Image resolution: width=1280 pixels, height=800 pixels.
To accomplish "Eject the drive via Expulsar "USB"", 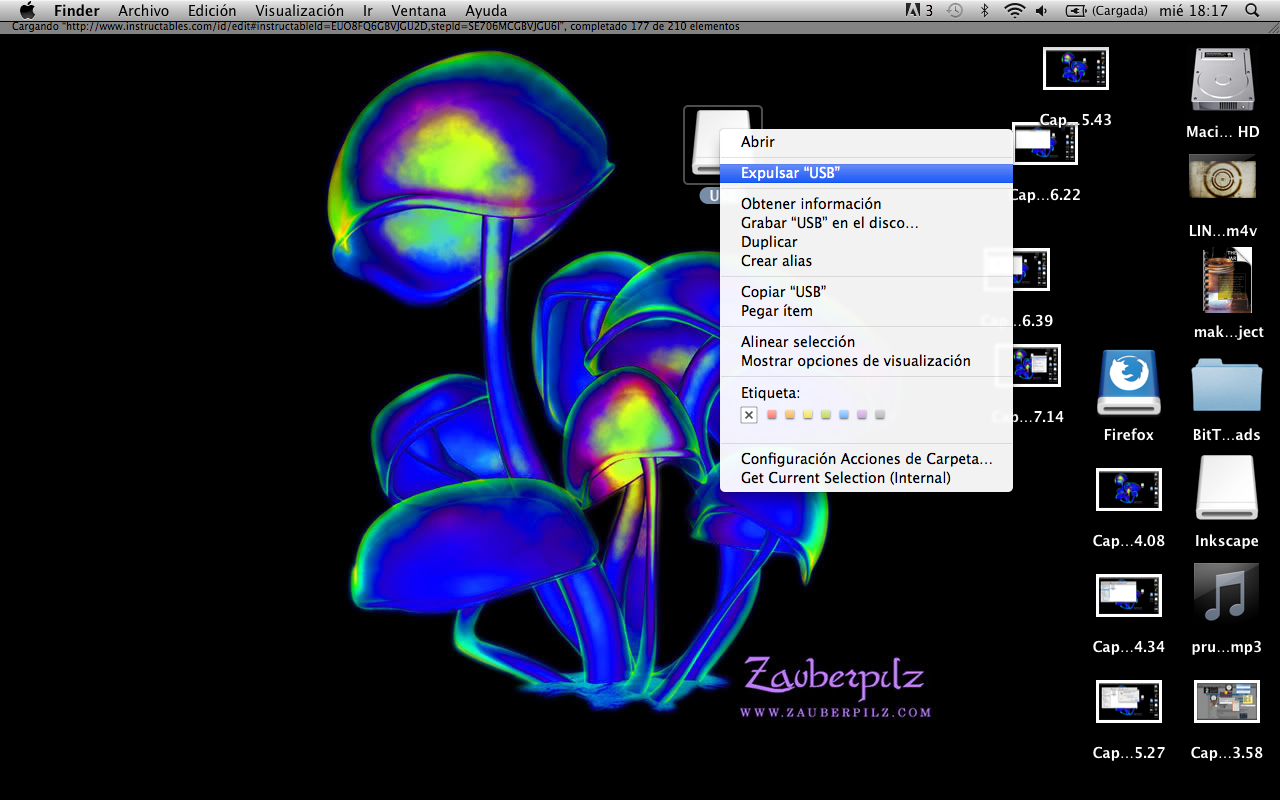I will (866, 173).
